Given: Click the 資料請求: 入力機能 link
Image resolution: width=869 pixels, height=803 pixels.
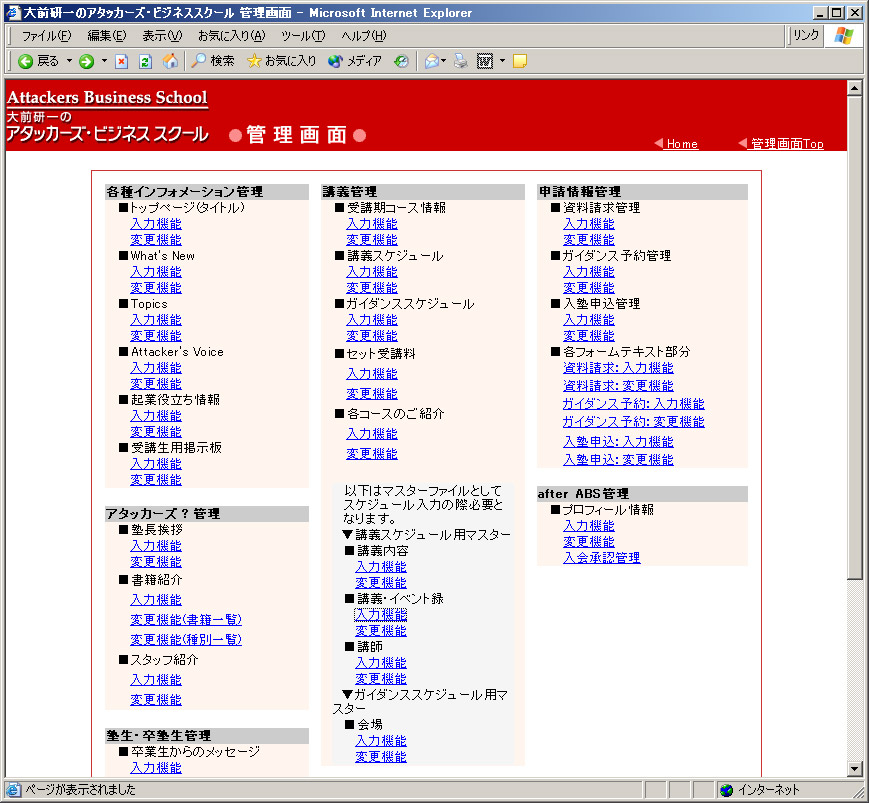Looking at the screenshot, I should tap(618, 368).
